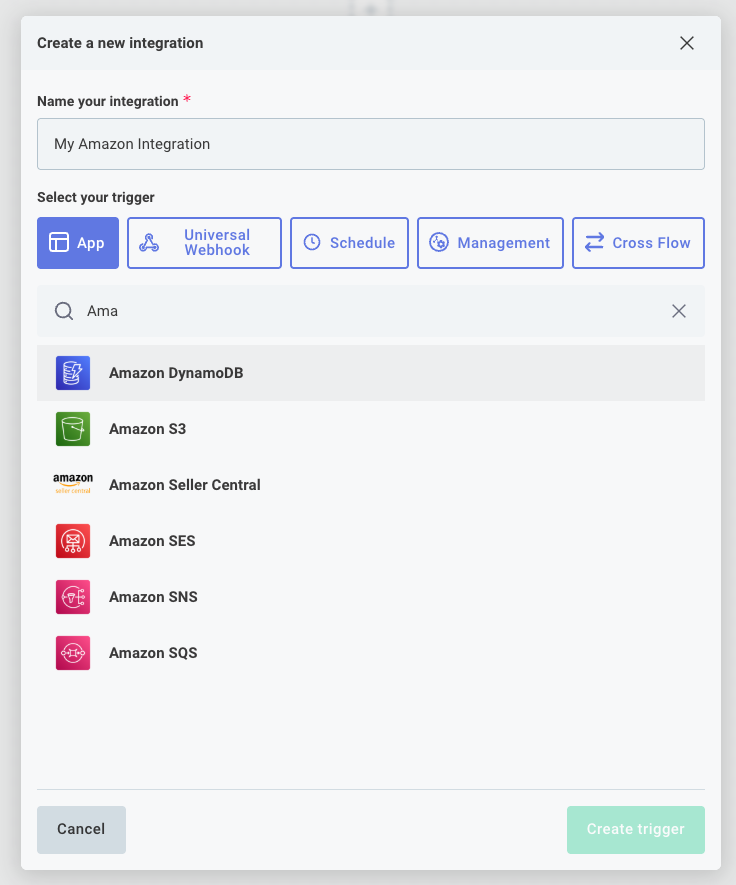
Task: Click the Amazon S3 bucket icon
Action: pos(73,429)
